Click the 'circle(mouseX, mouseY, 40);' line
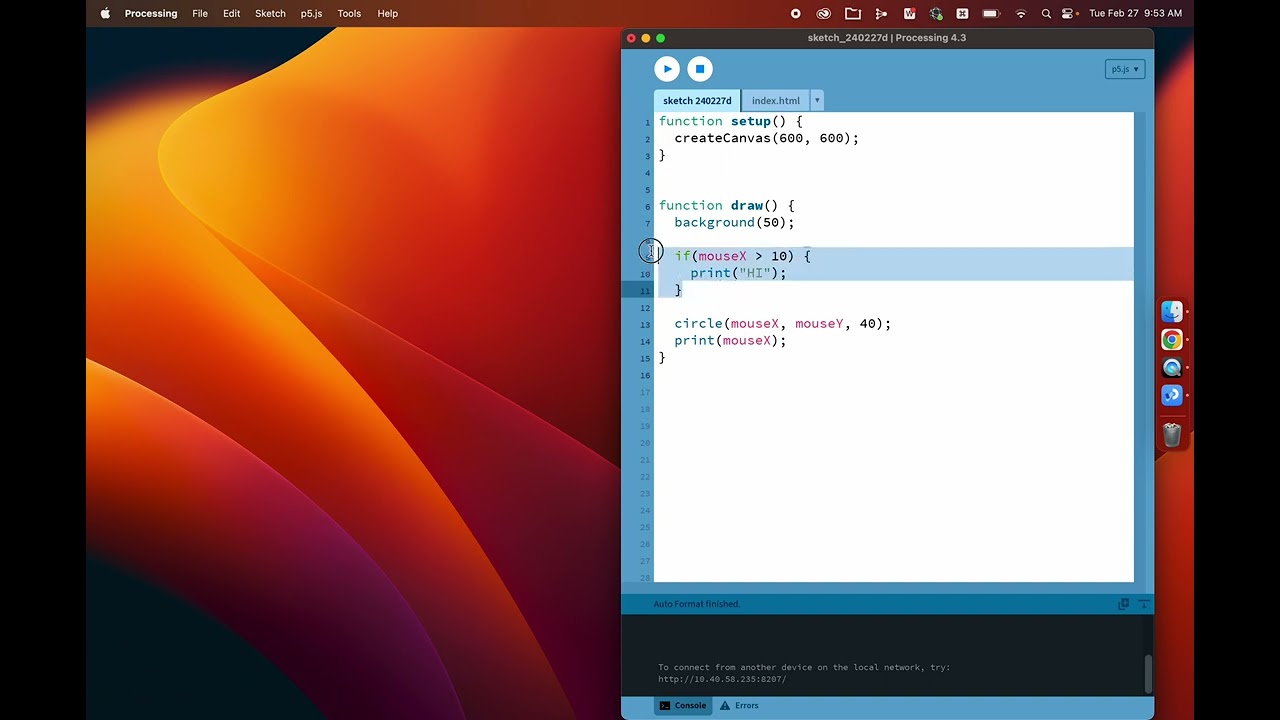This screenshot has height=720, width=1280. click(x=782, y=324)
